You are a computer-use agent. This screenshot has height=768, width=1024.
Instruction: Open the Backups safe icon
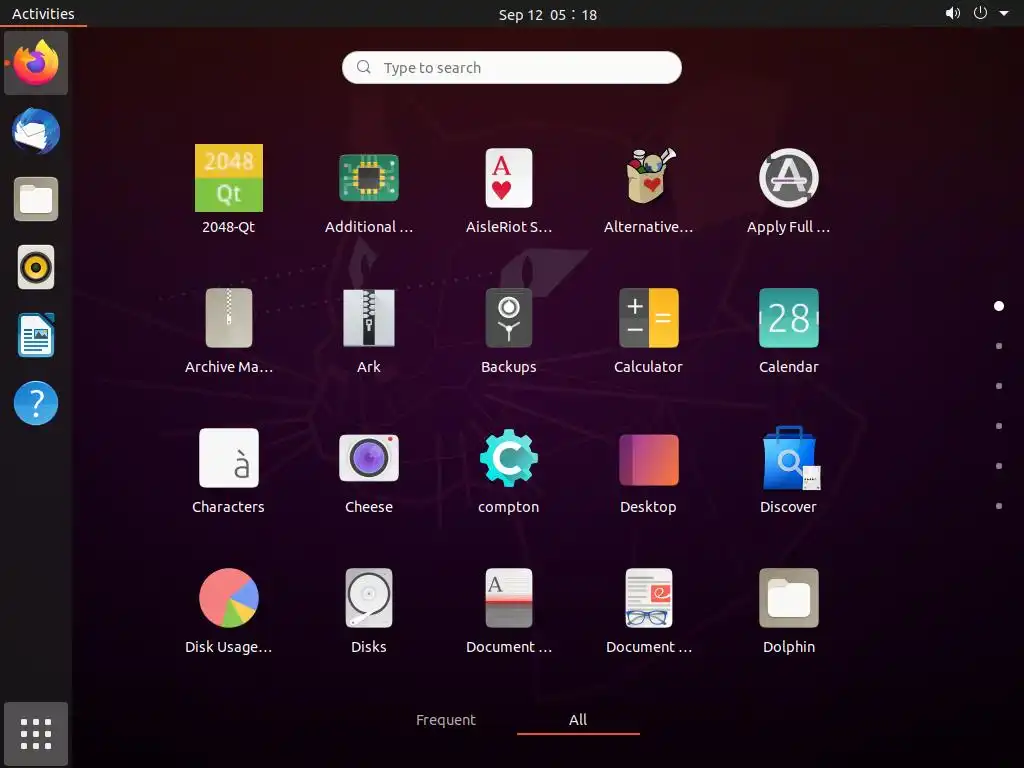(509, 317)
